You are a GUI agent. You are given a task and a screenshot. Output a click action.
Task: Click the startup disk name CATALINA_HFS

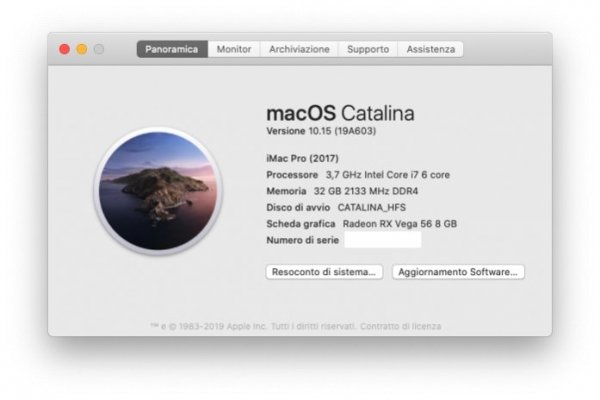tap(372, 208)
